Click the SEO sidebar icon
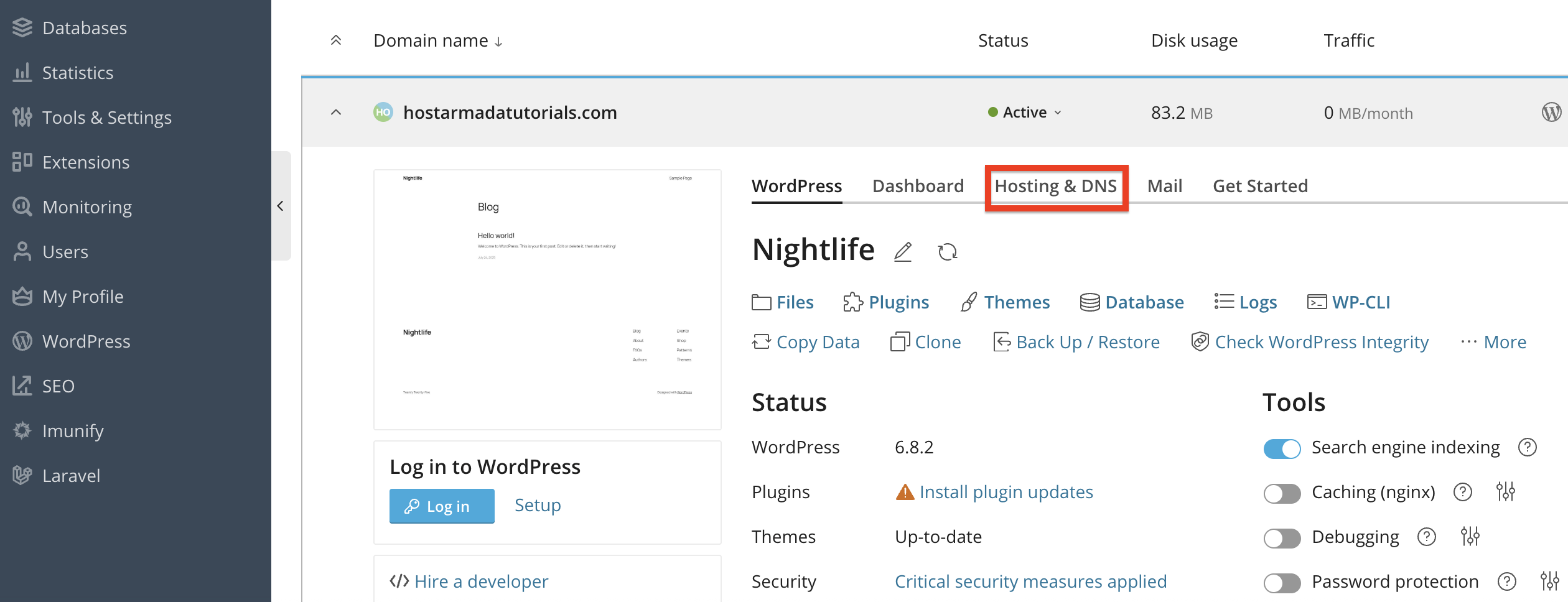 (22, 386)
